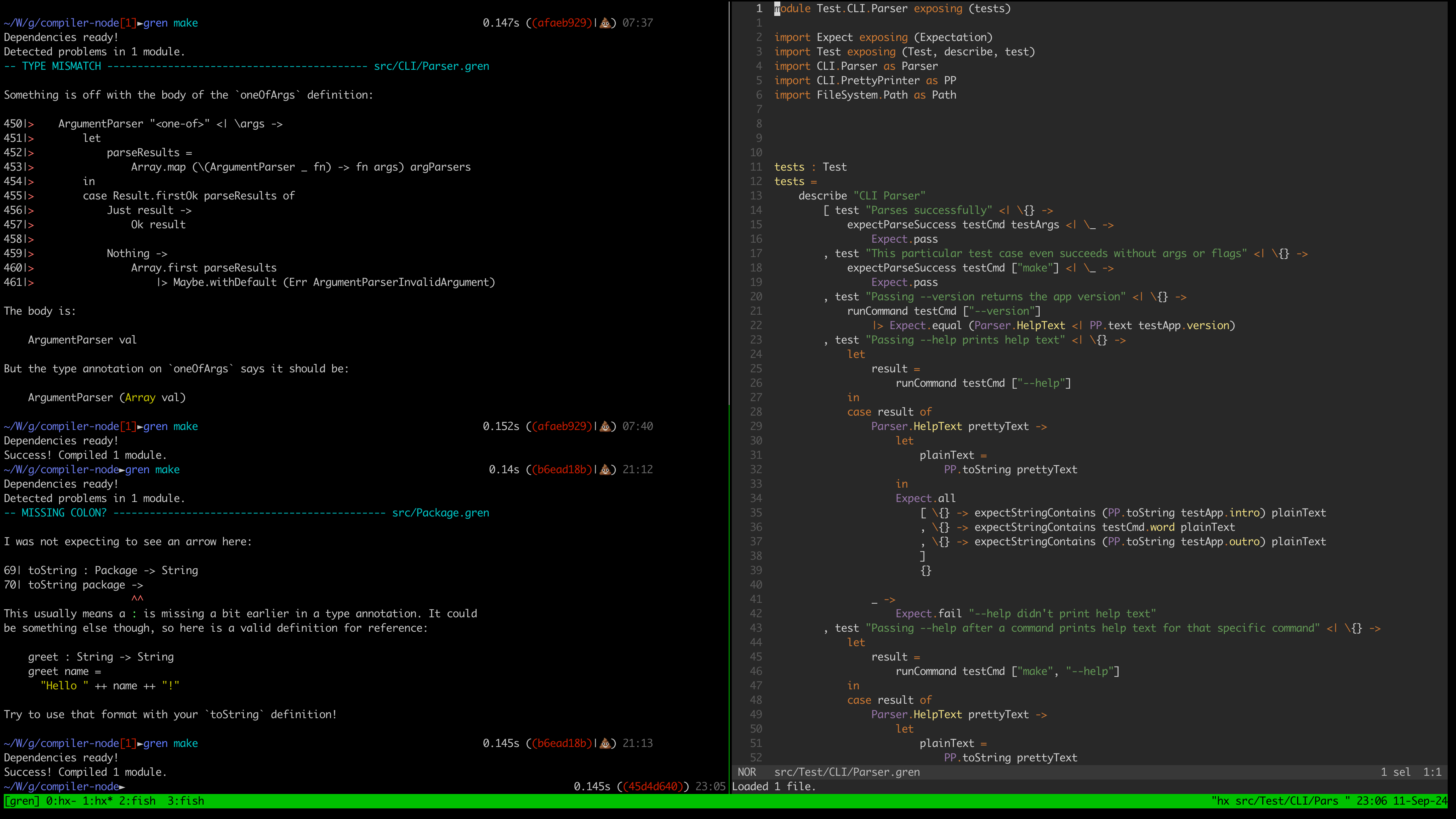Image resolution: width=1456 pixels, height=819 pixels.
Task: Click first 'gren make' command at 07:37
Action: tap(171, 23)
